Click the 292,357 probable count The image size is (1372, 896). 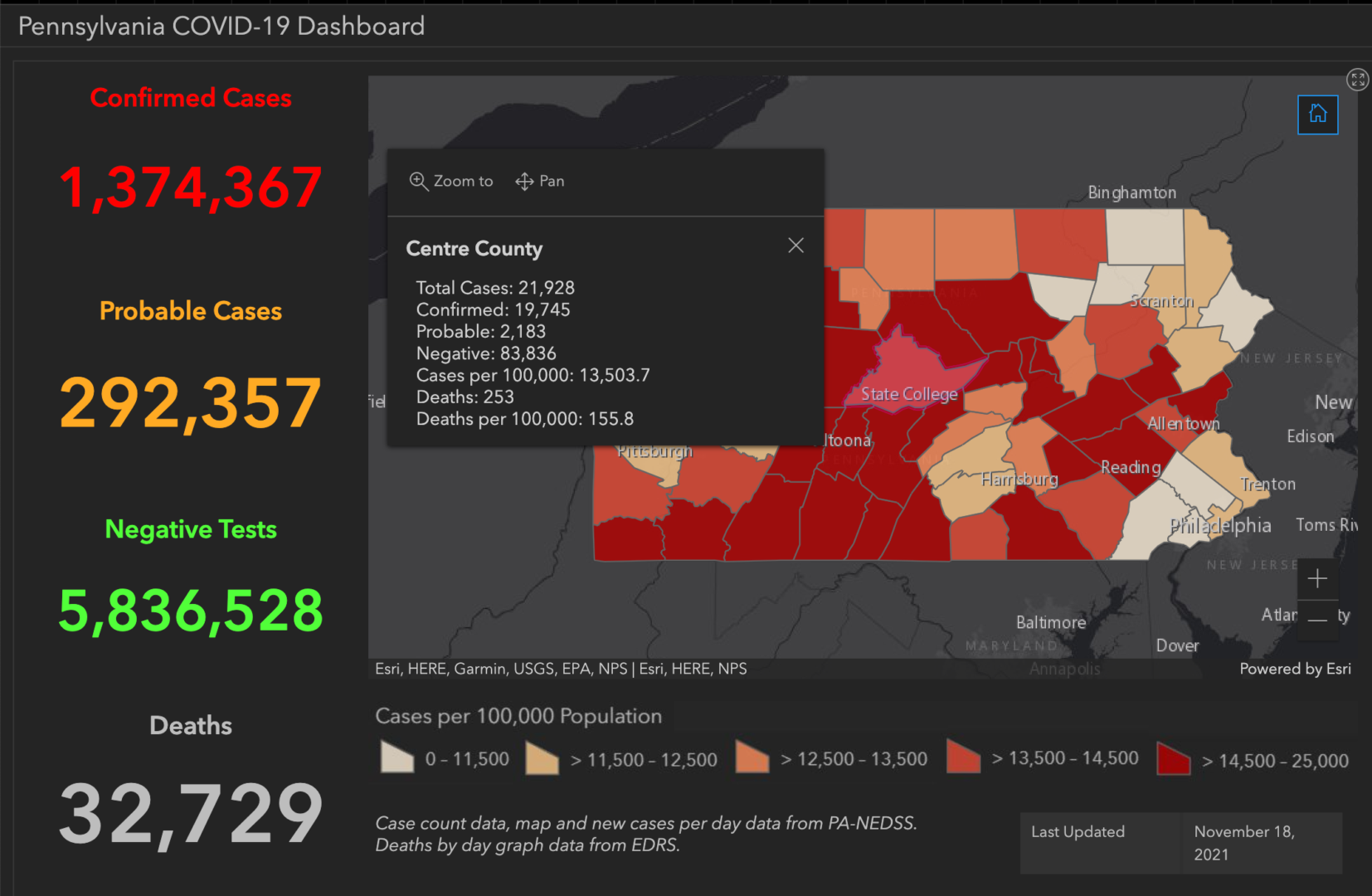pos(191,403)
